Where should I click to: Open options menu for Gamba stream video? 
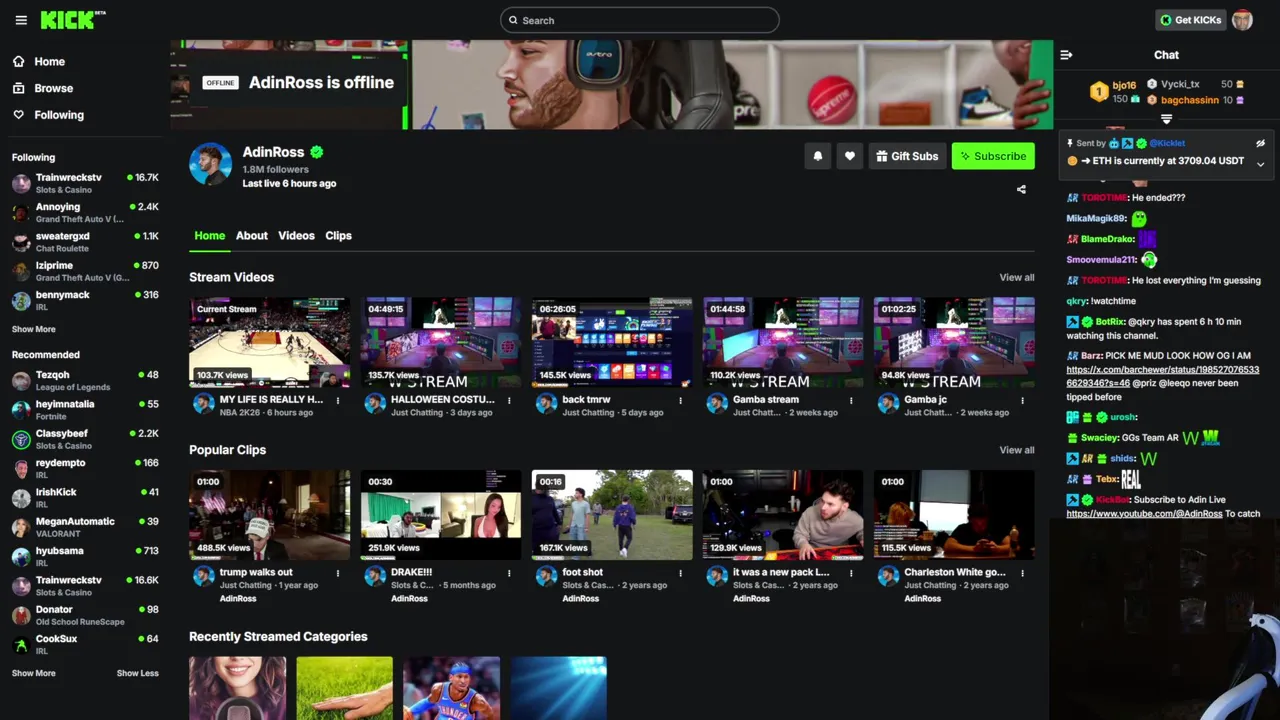[x=851, y=401]
